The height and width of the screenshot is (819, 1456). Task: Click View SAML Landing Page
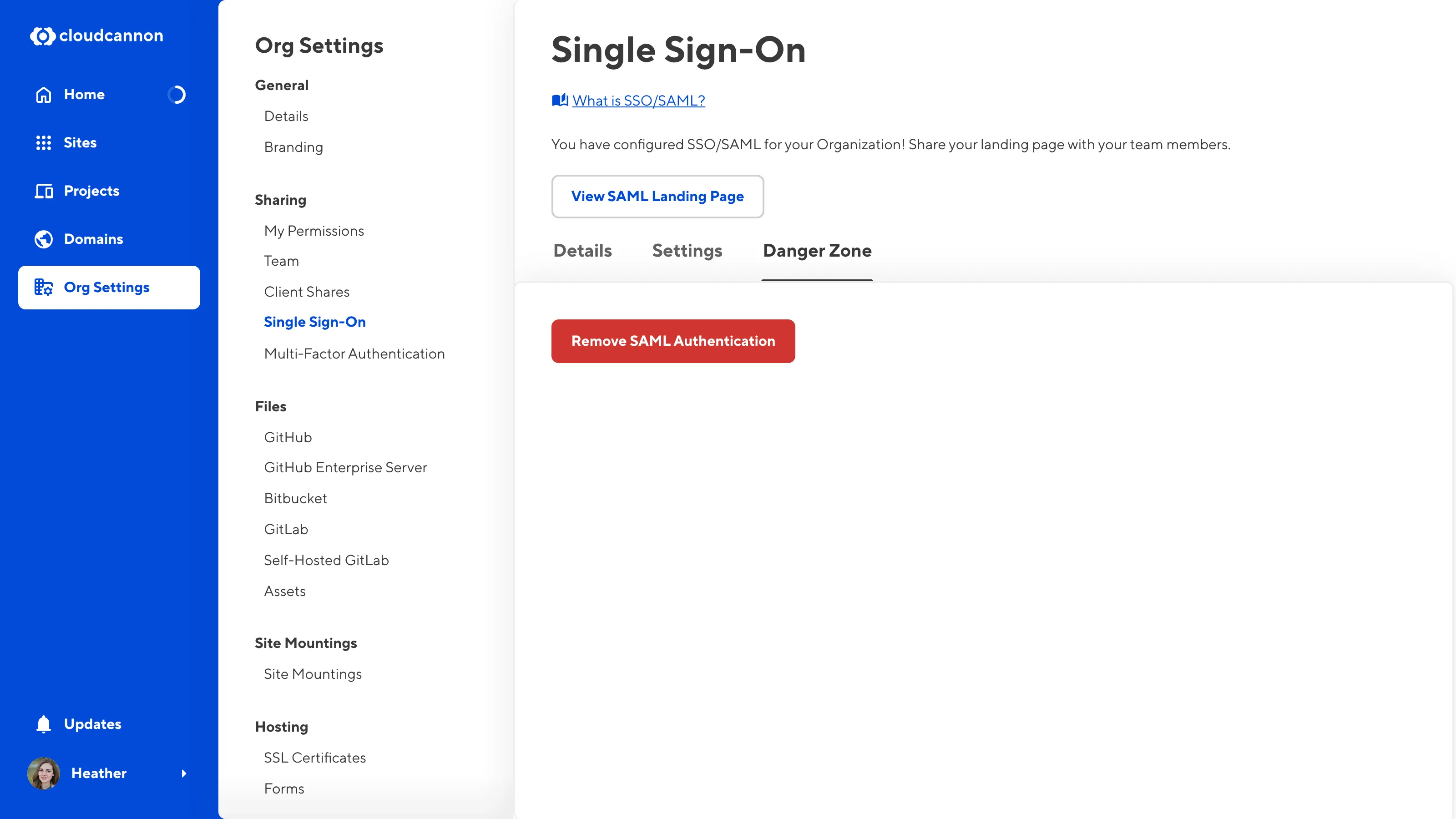click(657, 197)
